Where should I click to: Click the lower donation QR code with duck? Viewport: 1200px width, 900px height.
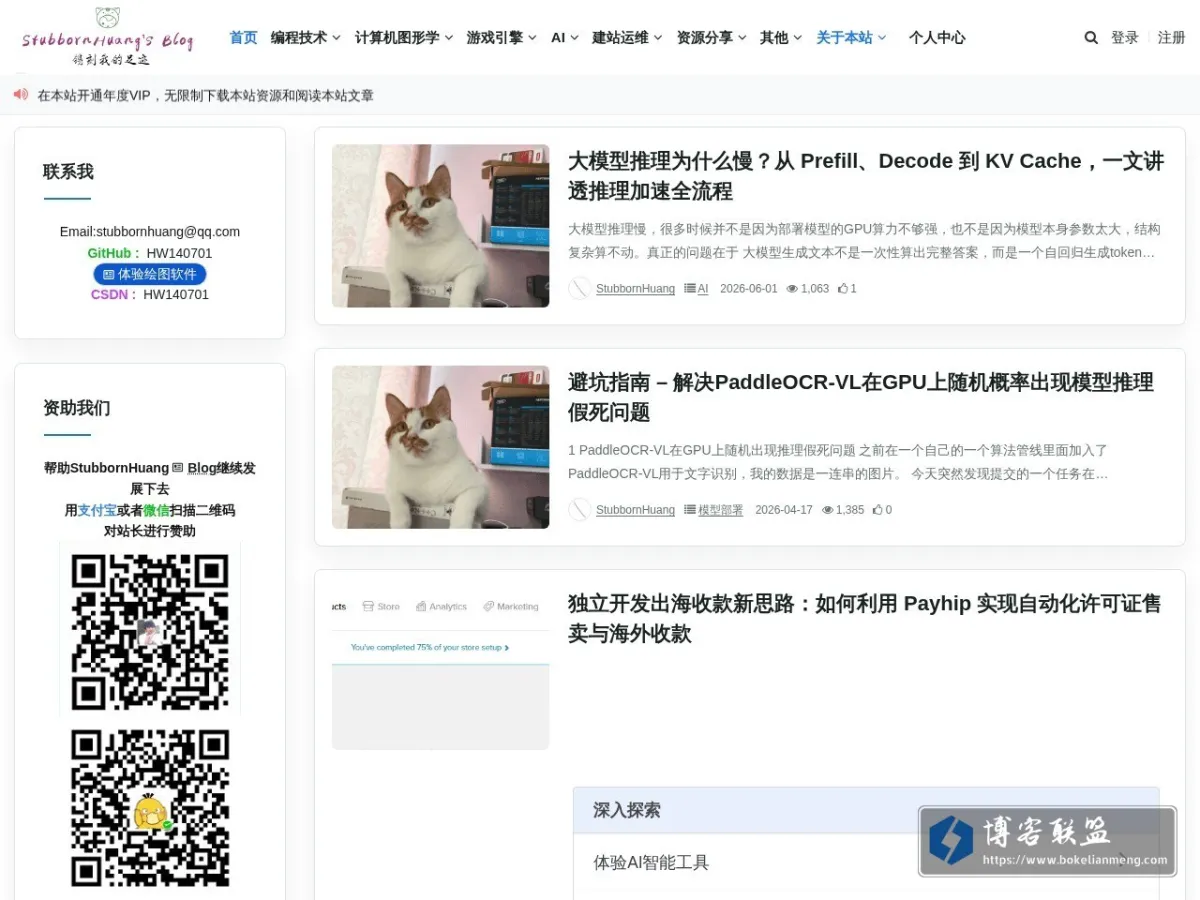point(150,808)
